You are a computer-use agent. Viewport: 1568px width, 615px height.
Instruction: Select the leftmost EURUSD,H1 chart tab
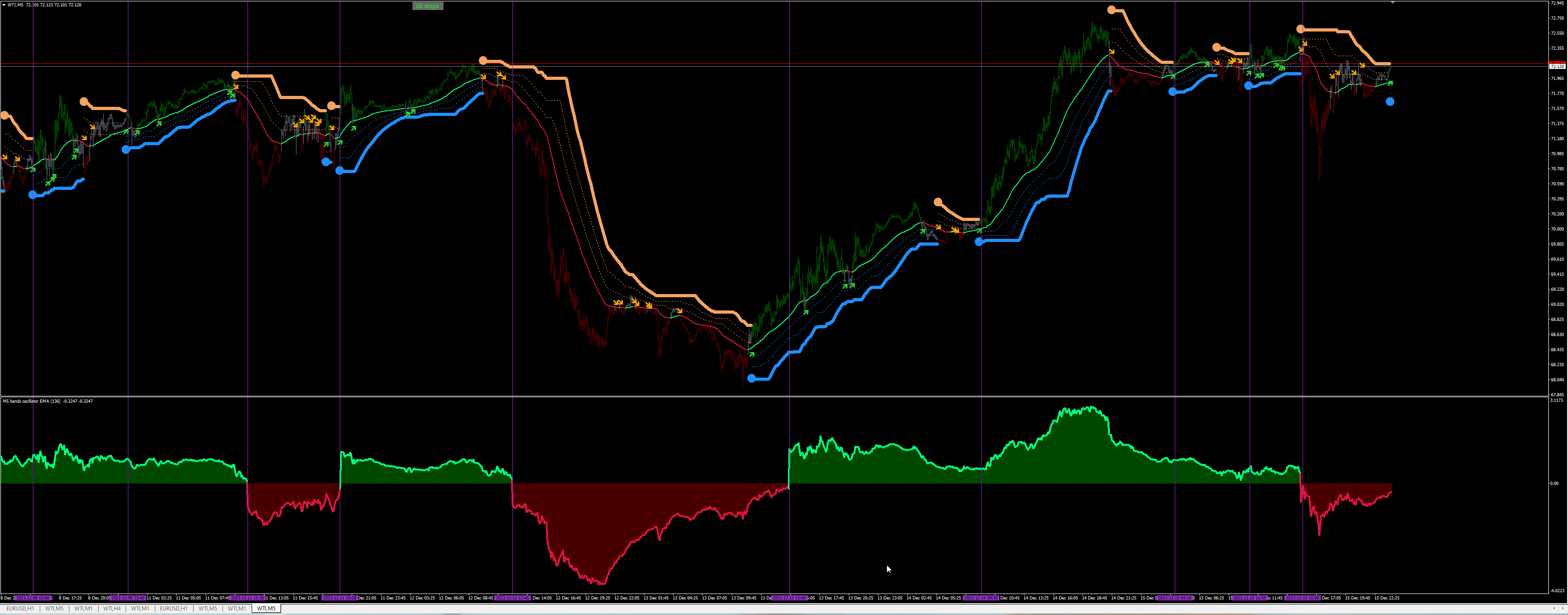20,608
